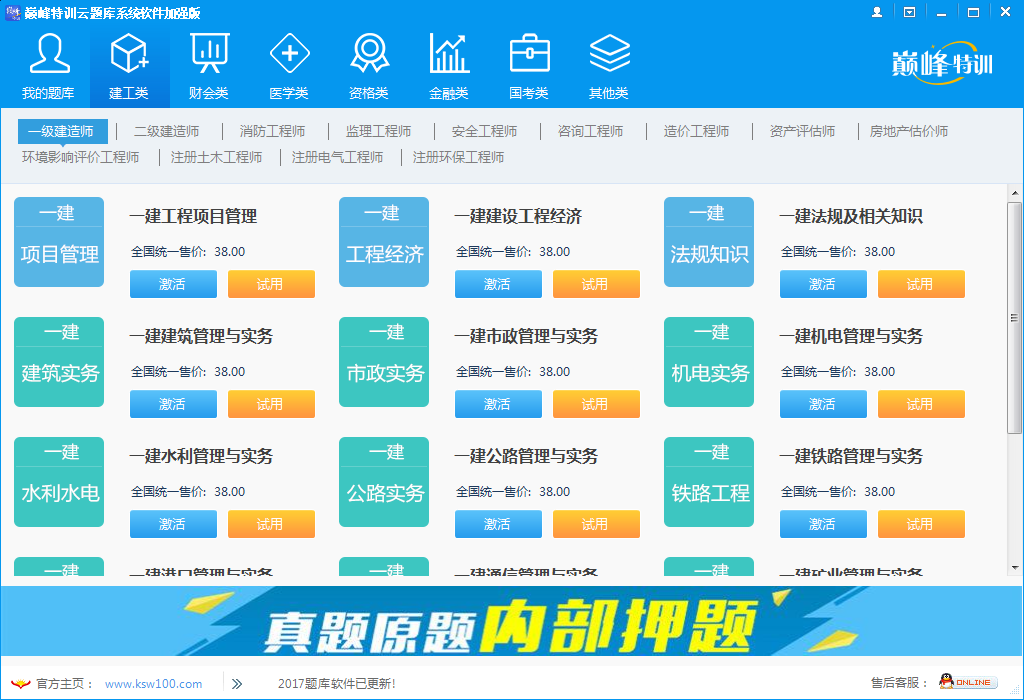Select the 消防工程师 tab

pos(271,130)
